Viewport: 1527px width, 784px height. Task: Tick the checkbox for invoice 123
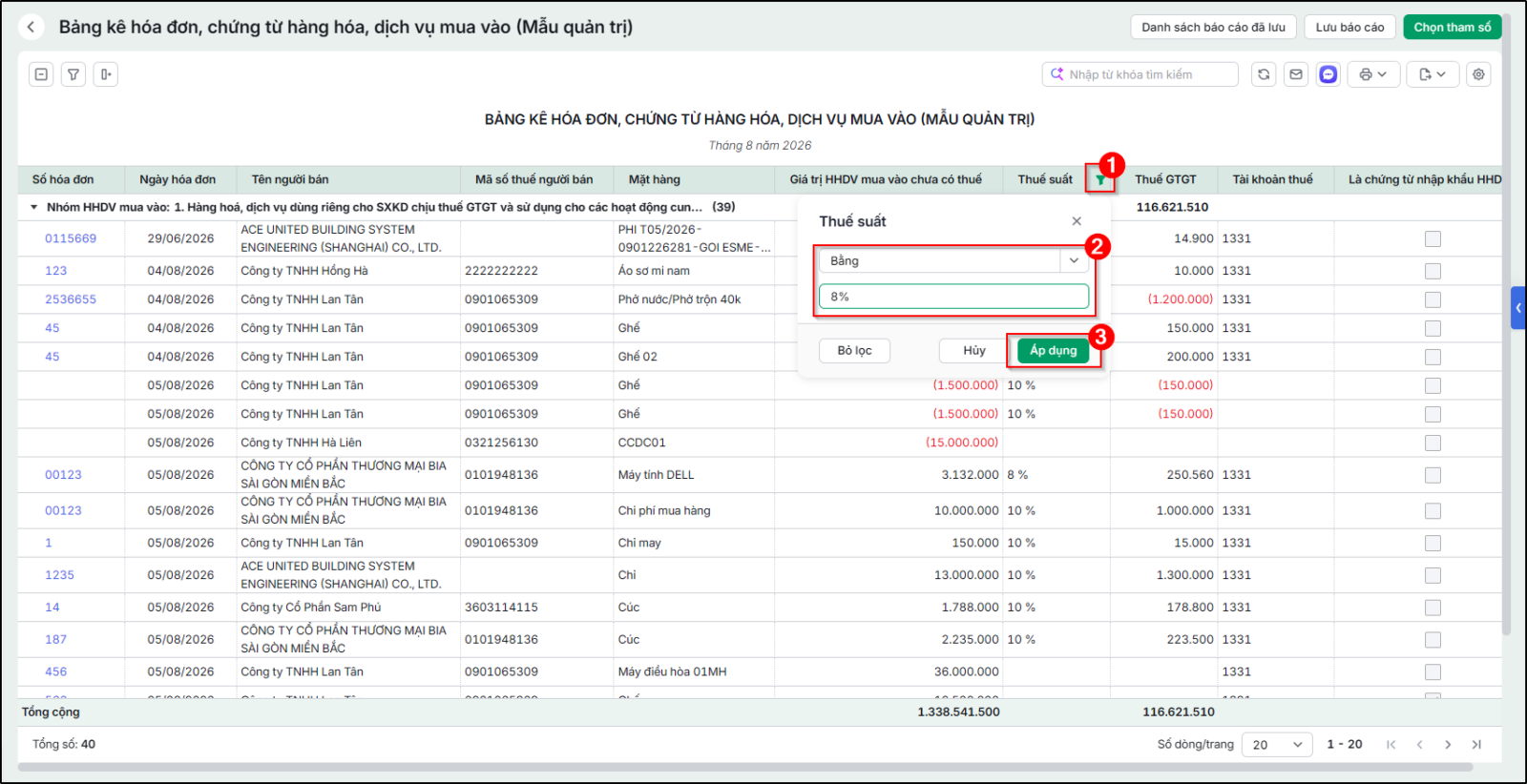pos(1433,271)
